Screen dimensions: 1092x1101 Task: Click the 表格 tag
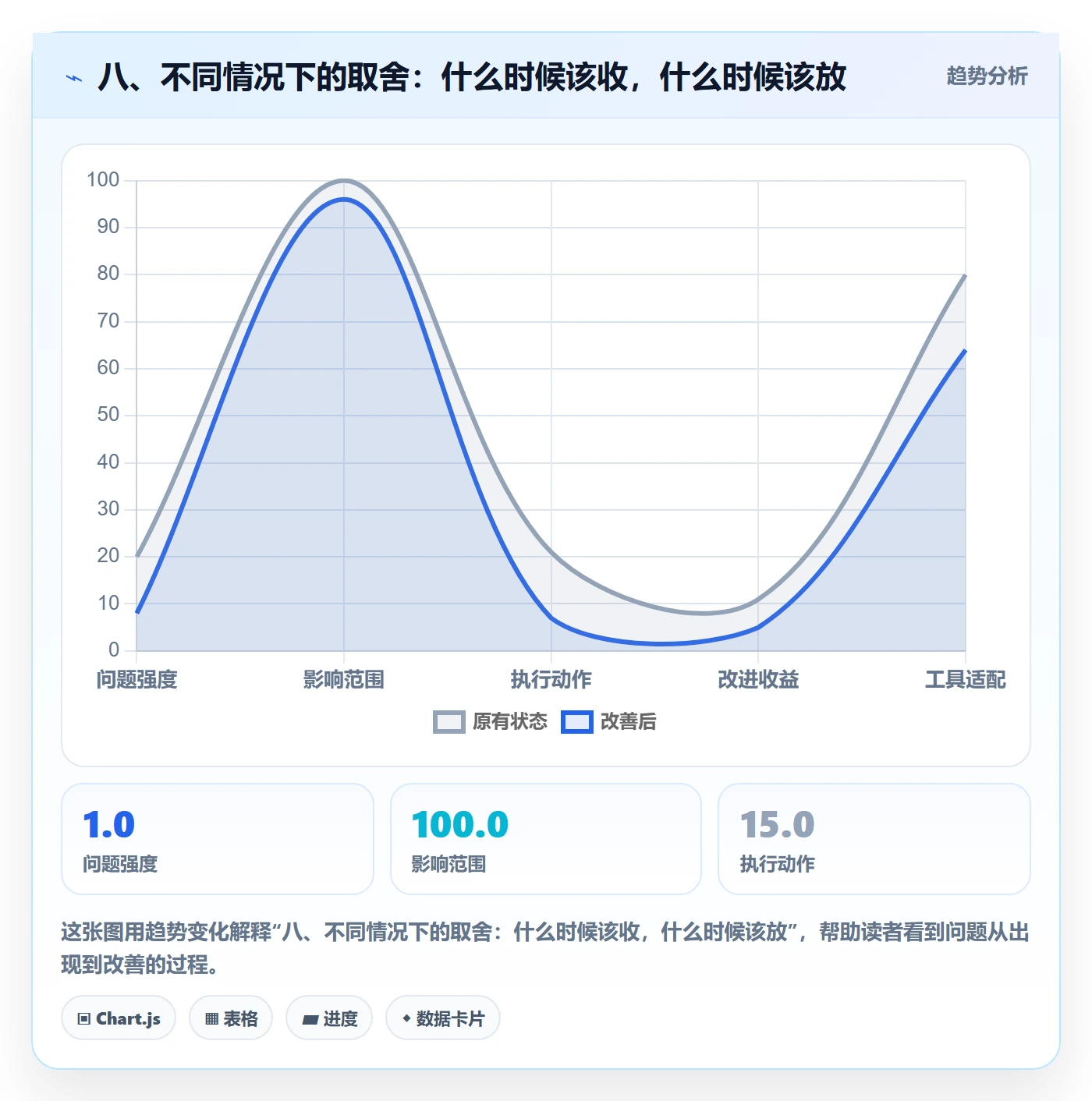pyautogui.click(x=231, y=1018)
